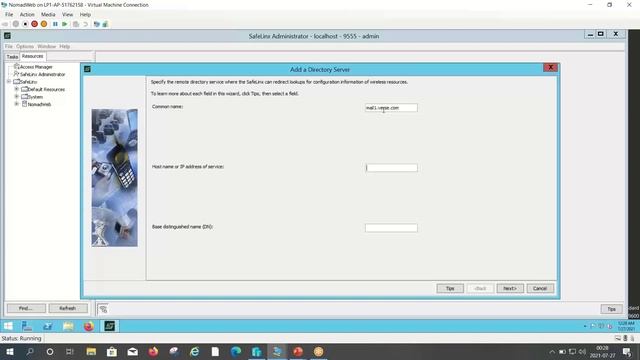This screenshot has height=360, width=640.
Task: Click the Refresh button
Action: [x=68, y=309]
